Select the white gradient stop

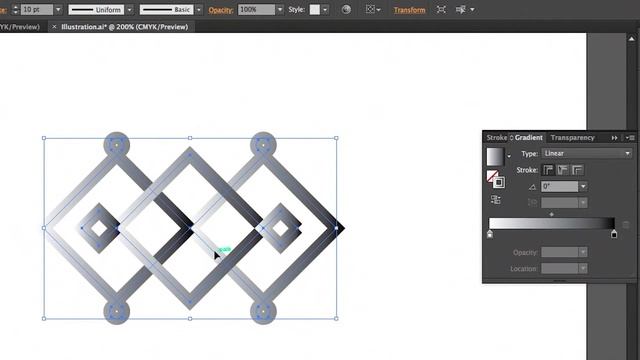(x=490, y=234)
